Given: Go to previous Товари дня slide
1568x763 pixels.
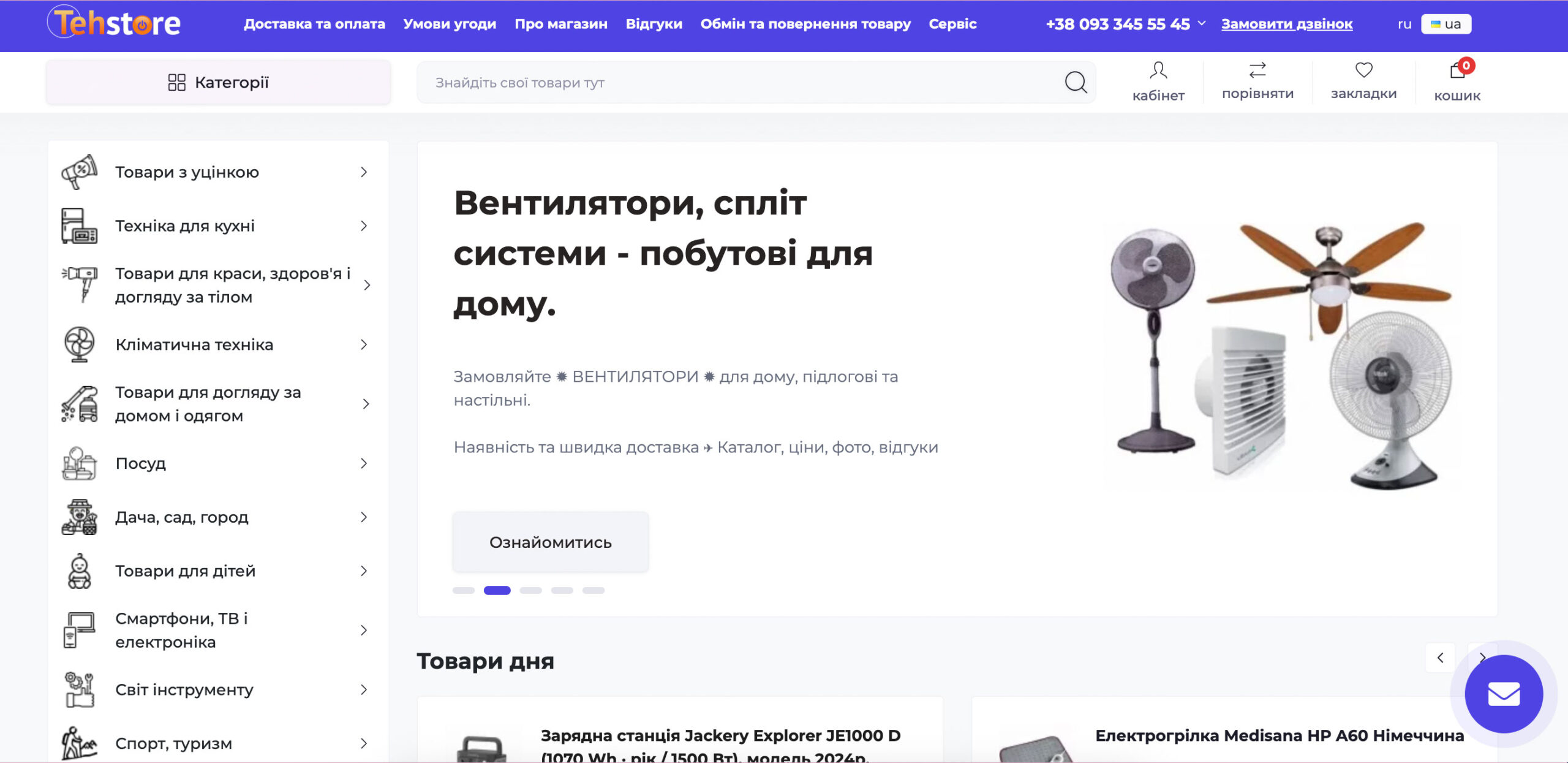Looking at the screenshot, I should click(x=1440, y=658).
